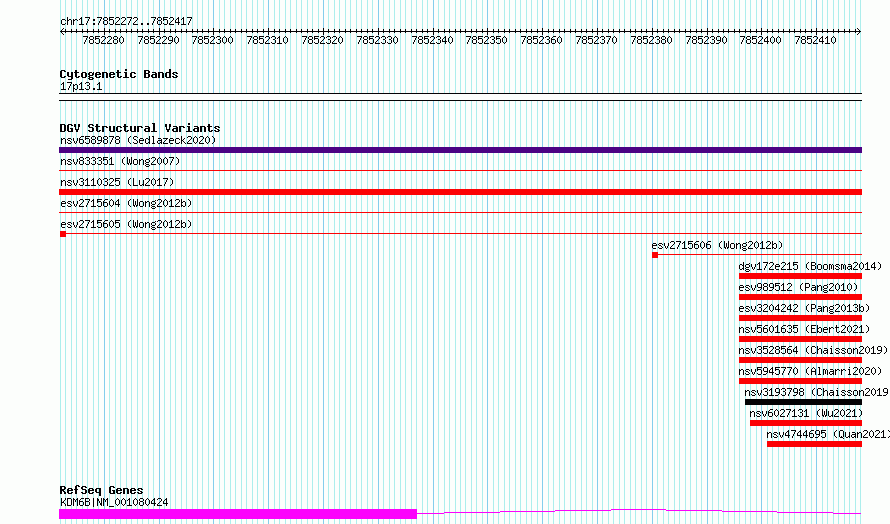Click the red start block of esv2715606

[655, 255]
